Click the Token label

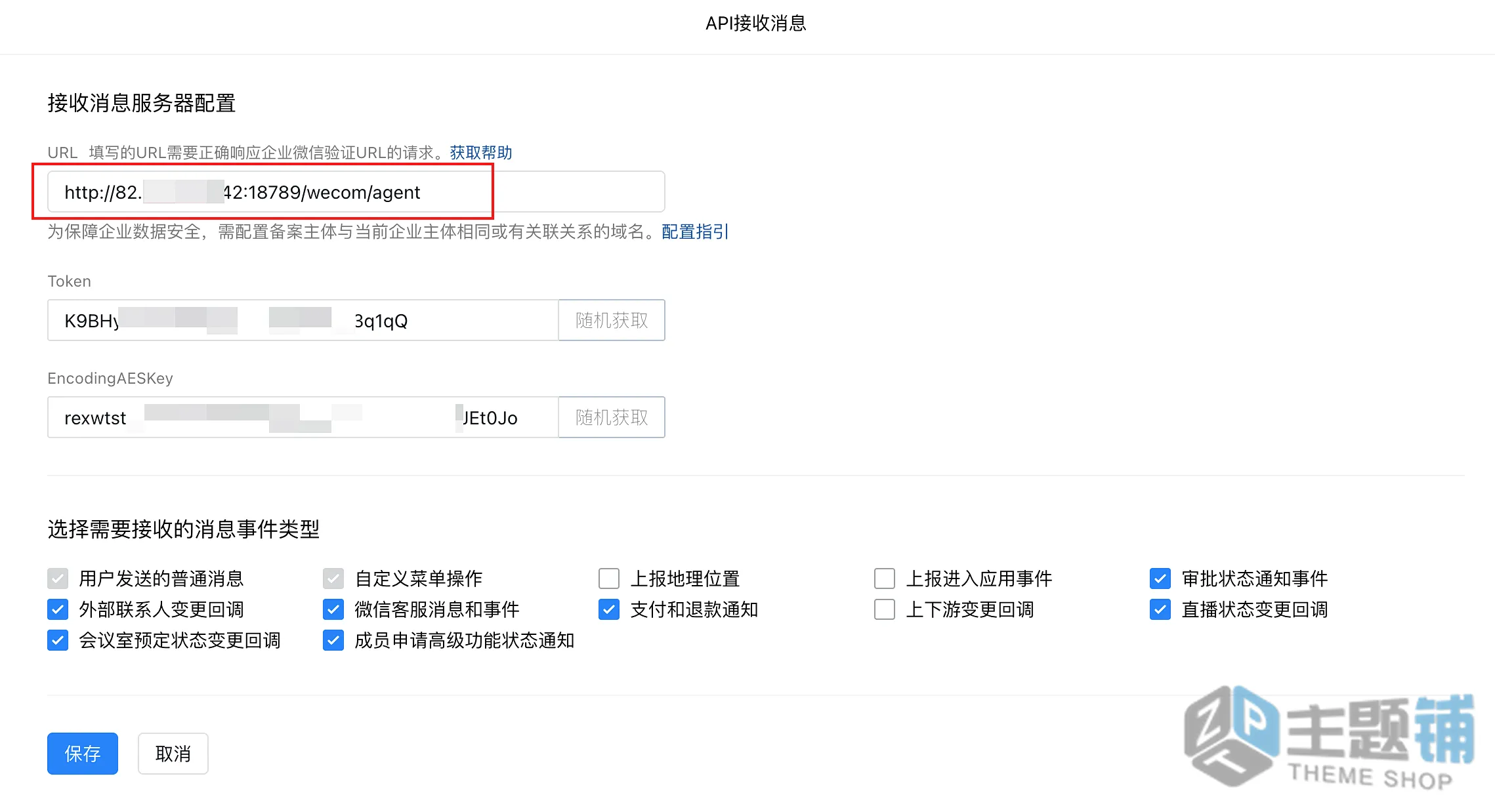coord(70,281)
